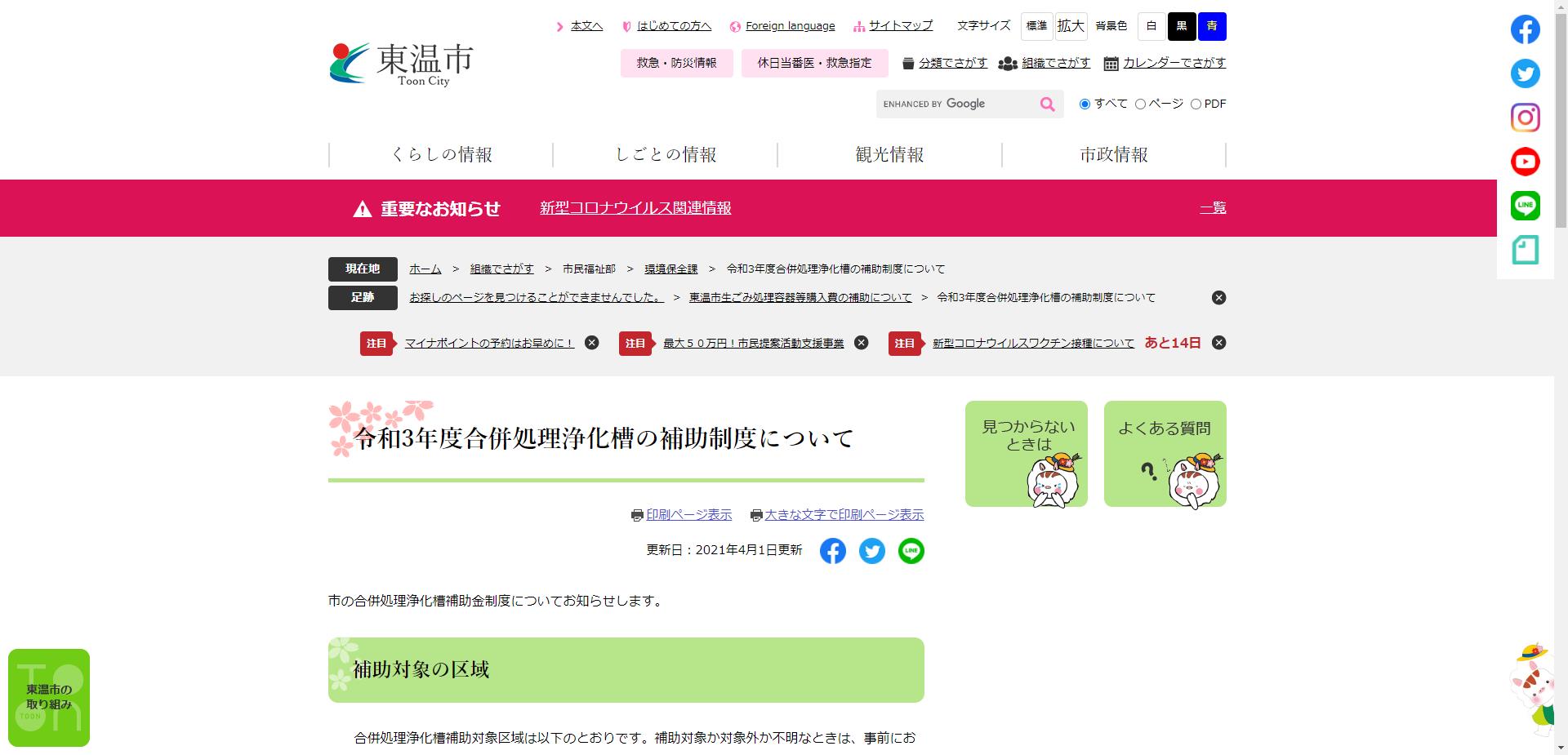Select the ページ search scope radio button

1138,104
